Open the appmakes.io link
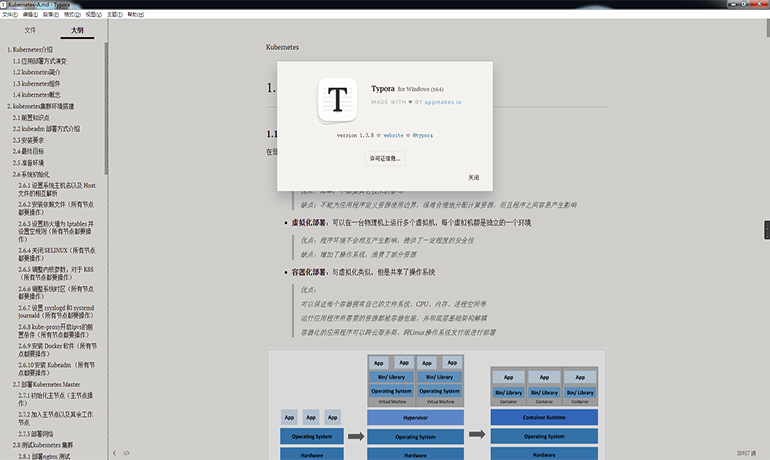 click(x=442, y=102)
